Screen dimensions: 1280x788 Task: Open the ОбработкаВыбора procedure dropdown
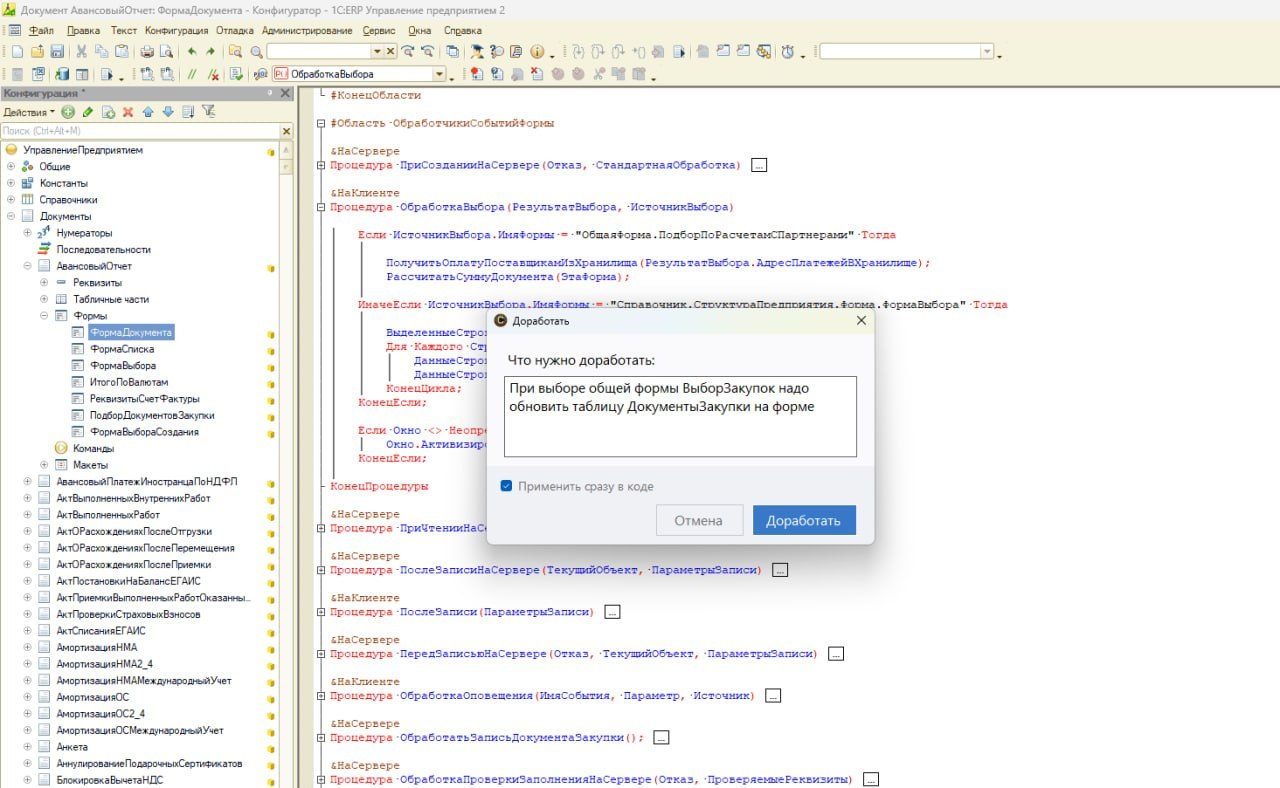point(439,74)
